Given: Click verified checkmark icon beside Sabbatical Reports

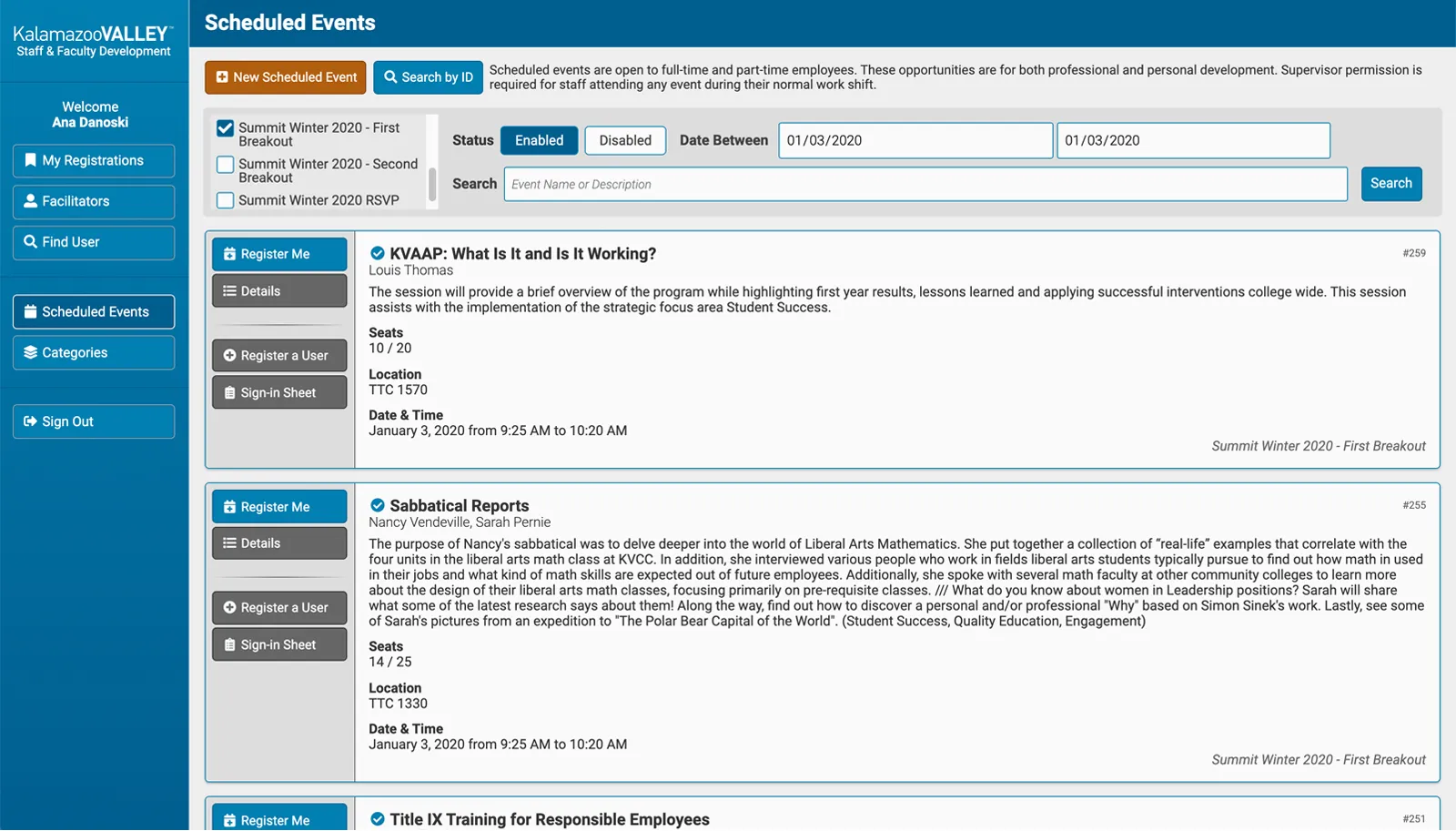Looking at the screenshot, I should [x=378, y=505].
